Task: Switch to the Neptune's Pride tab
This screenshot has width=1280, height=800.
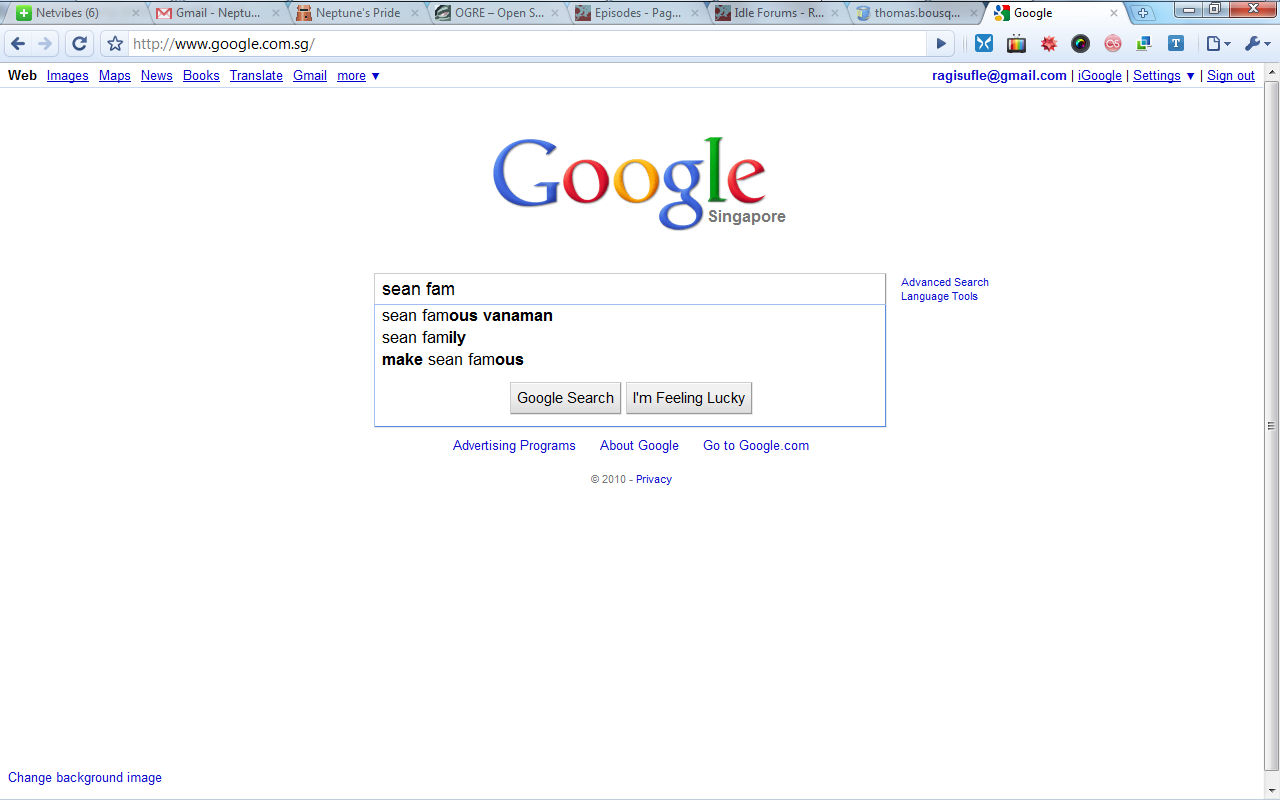Action: click(x=357, y=13)
